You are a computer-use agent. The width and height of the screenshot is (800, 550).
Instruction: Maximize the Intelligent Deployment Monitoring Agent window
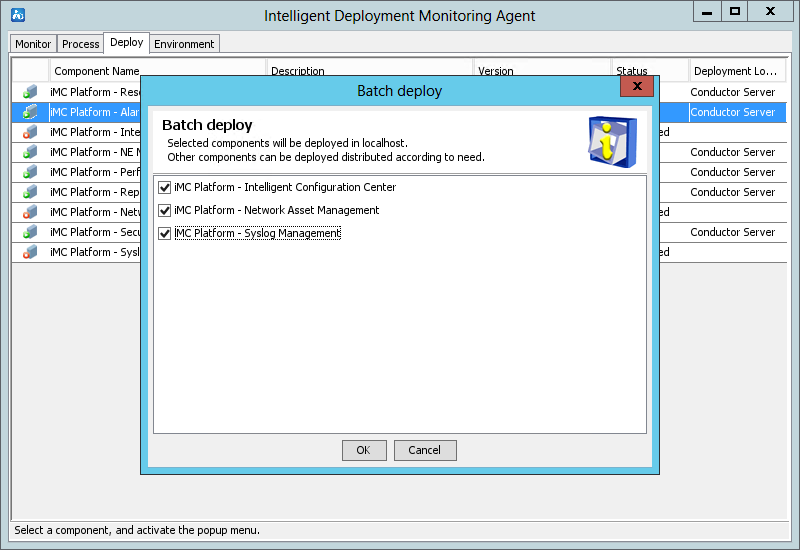coord(735,12)
